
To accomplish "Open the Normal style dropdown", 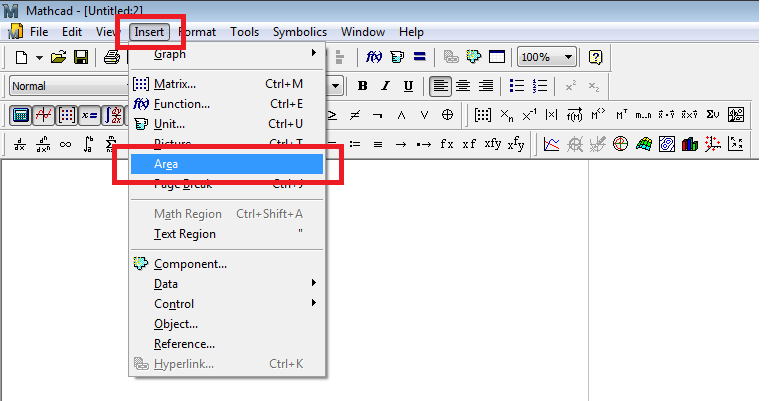I will pos(69,86).
